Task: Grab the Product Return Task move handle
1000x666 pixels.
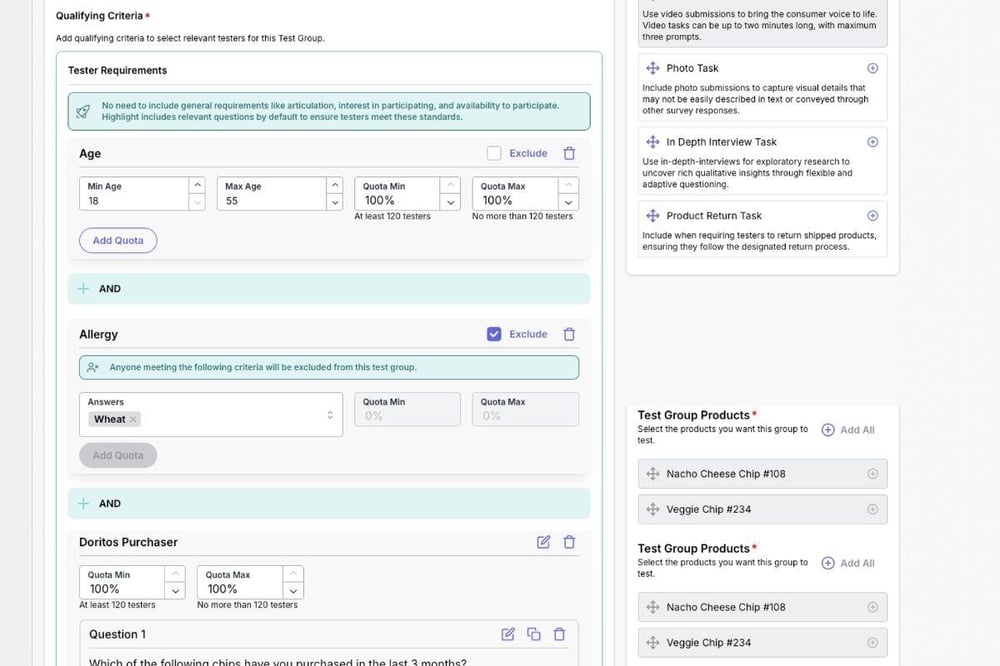Action: 652,216
